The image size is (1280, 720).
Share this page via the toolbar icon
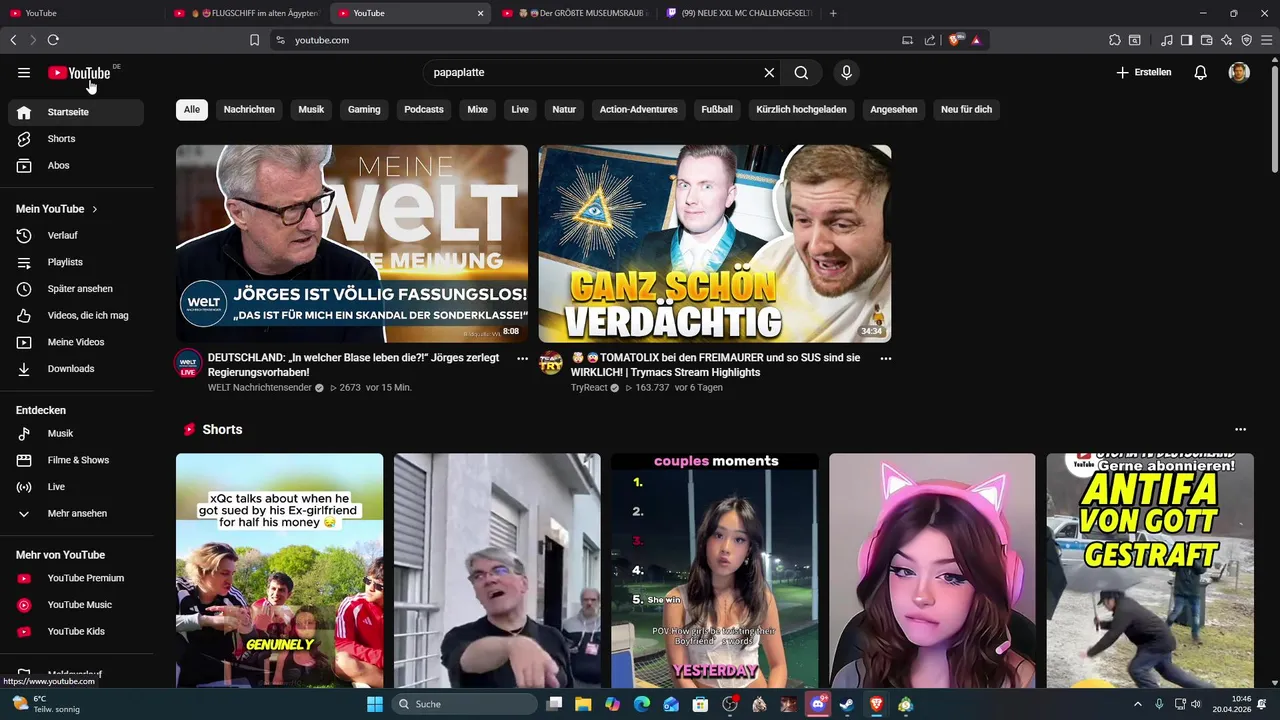pyautogui.click(x=930, y=40)
